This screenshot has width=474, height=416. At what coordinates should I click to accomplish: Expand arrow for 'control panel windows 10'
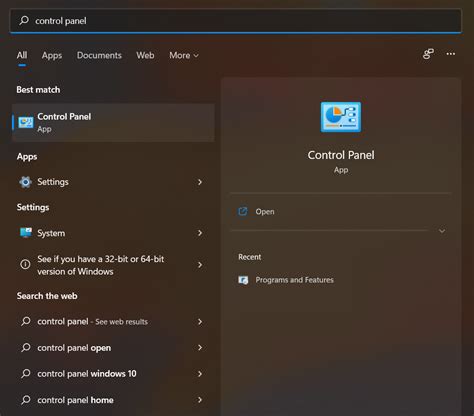pyautogui.click(x=200, y=374)
